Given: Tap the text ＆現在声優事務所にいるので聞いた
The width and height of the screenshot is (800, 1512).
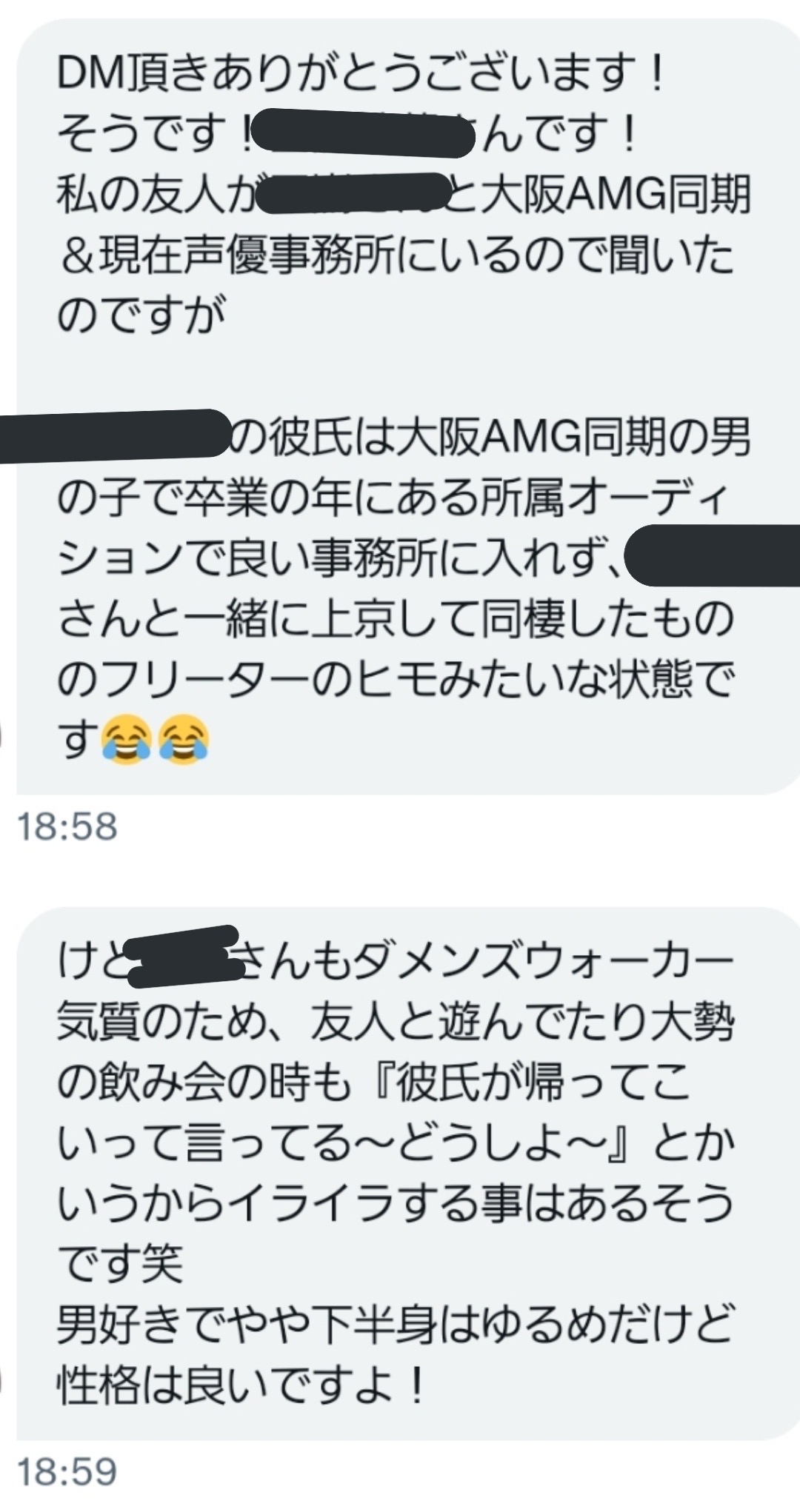Looking at the screenshot, I should 396,256.
